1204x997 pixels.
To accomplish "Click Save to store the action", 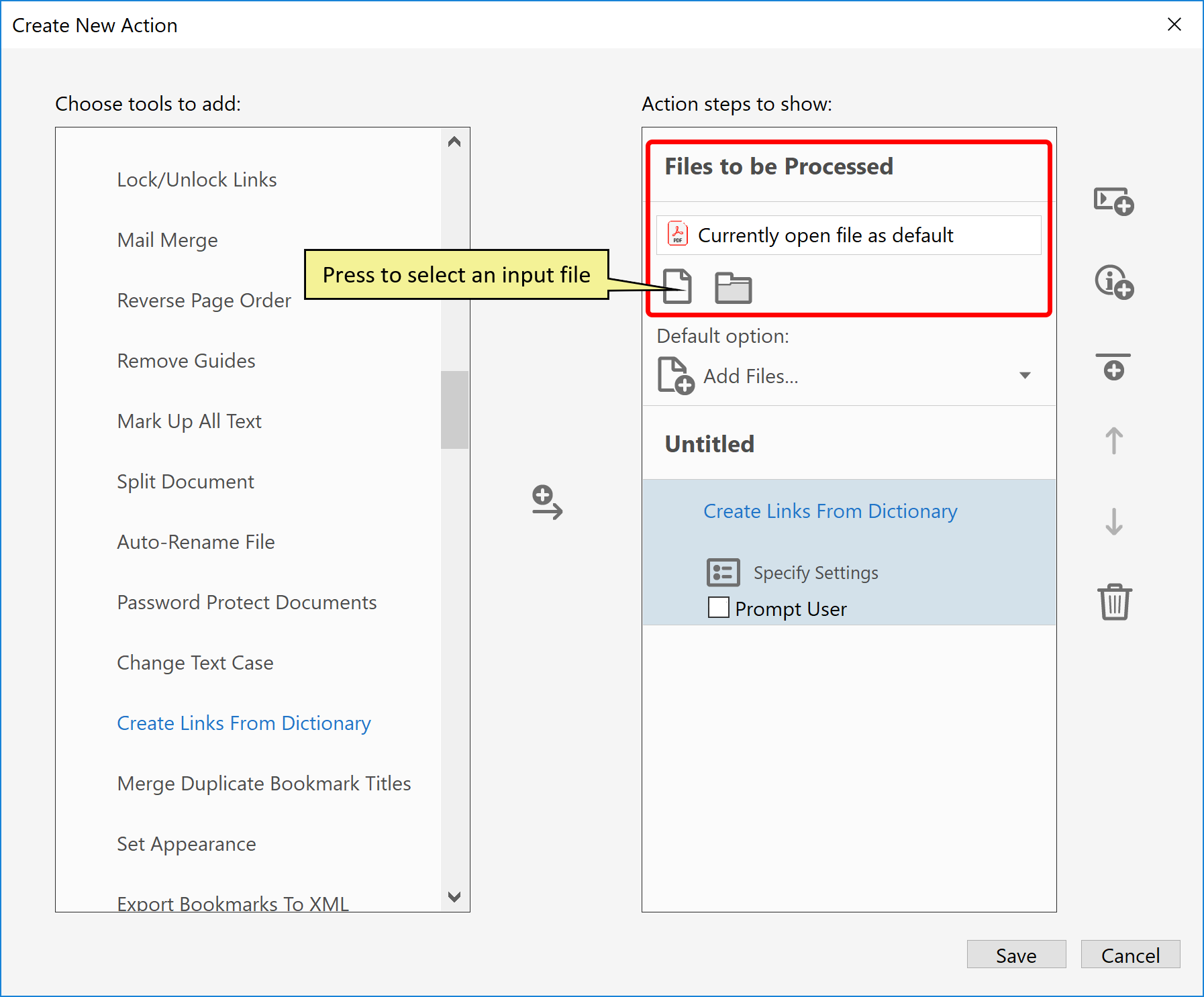I will click(1015, 955).
